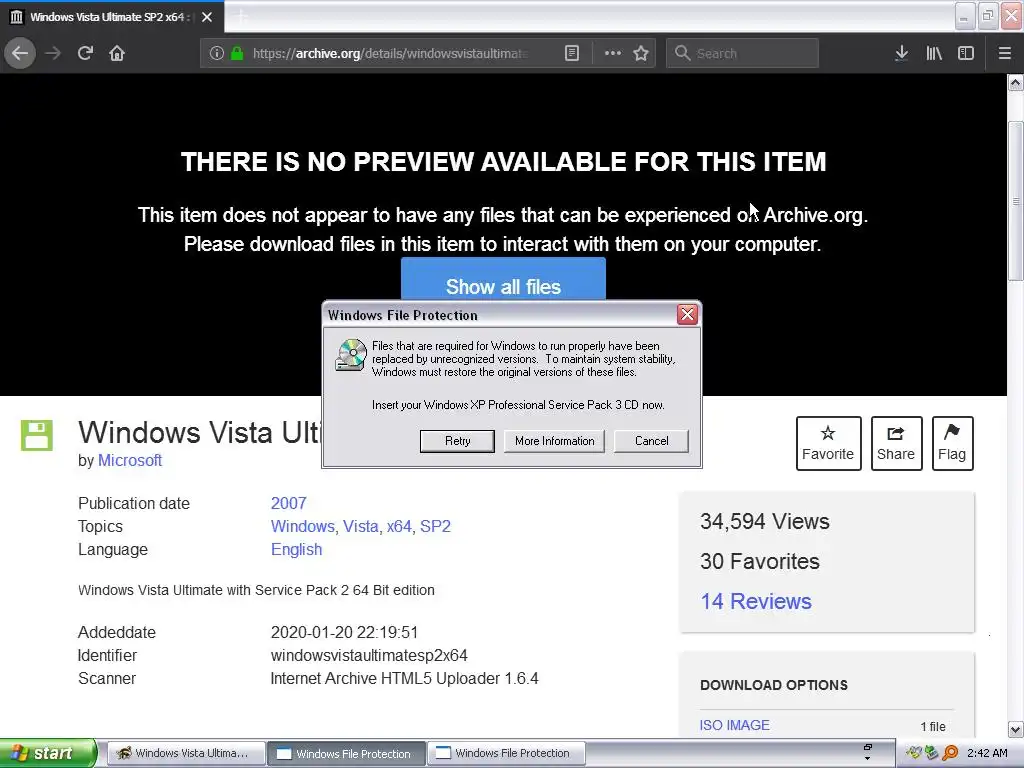Reload the current page

coord(85,53)
